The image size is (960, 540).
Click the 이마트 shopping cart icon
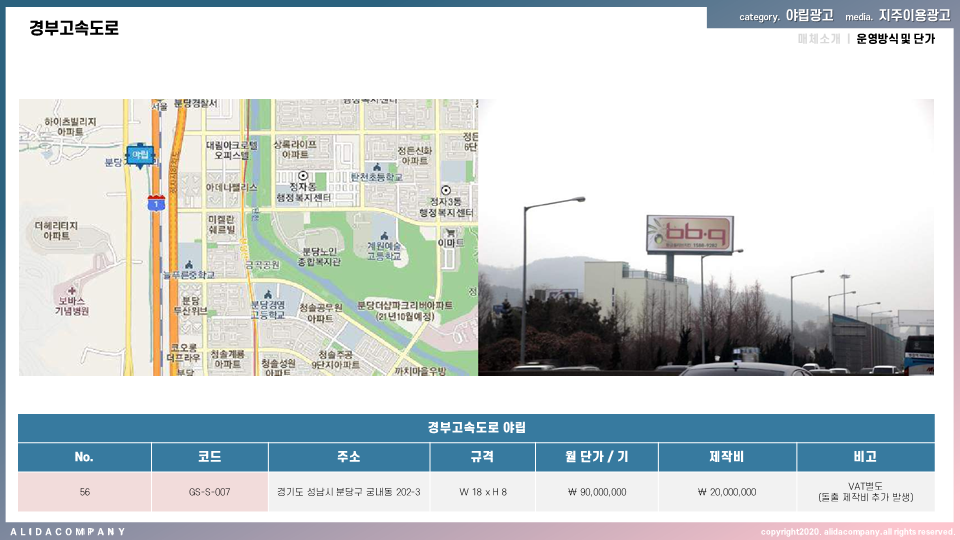click(x=451, y=232)
